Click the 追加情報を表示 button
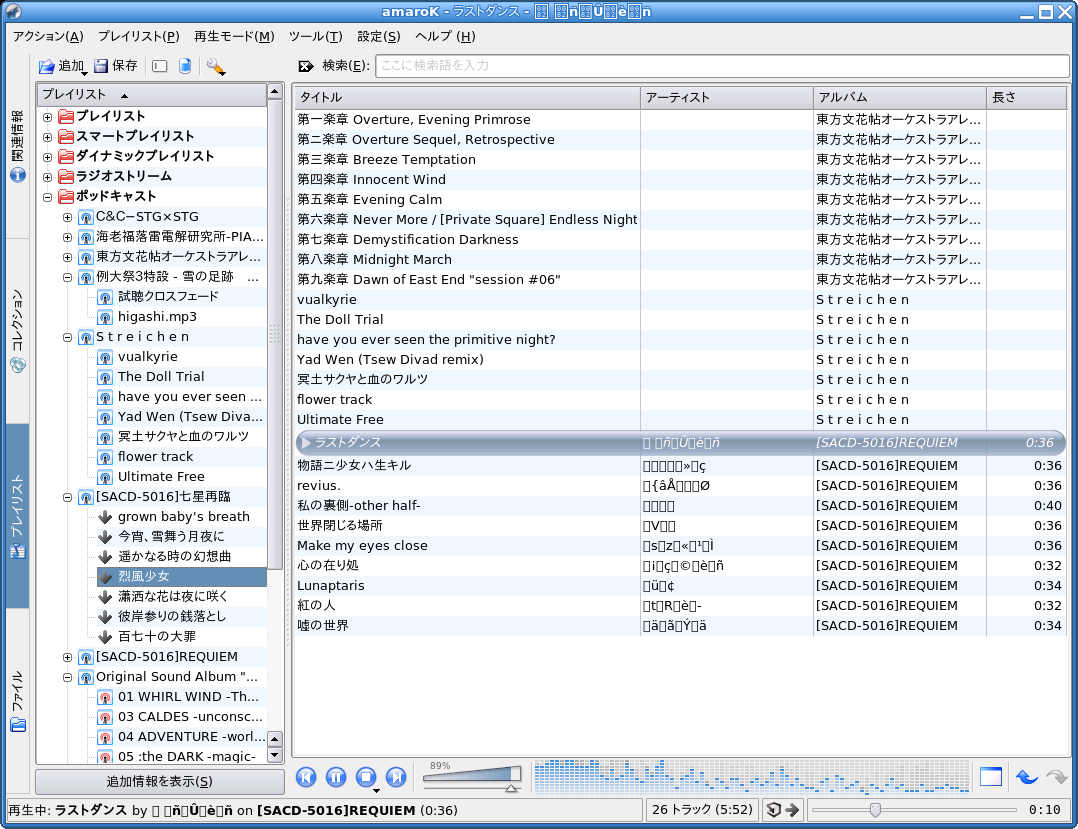 click(x=160, y=782)
